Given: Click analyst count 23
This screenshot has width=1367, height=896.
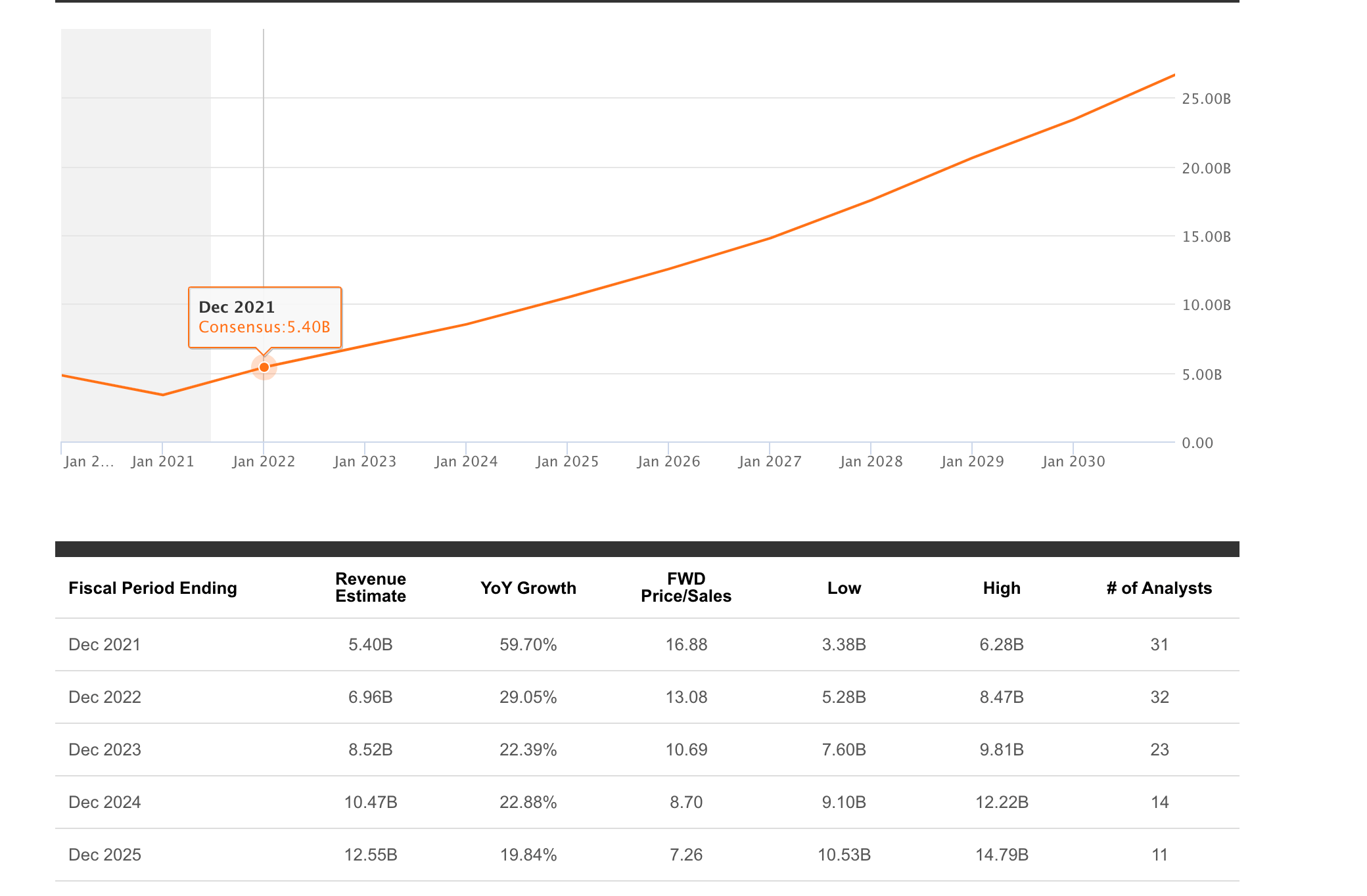Looking at the screenshot, I should [1159, 750].
